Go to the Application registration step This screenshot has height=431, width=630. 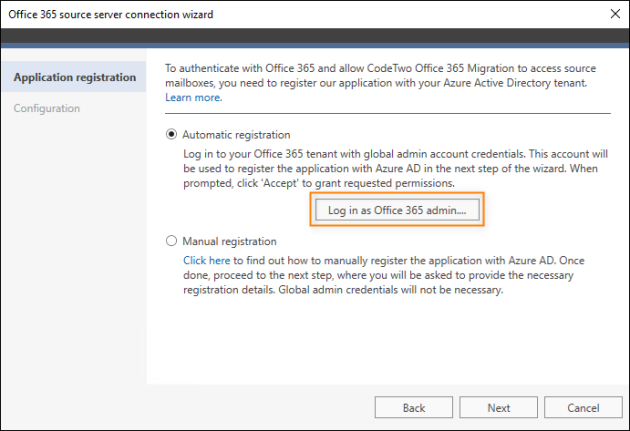click(x=74, y=77)
